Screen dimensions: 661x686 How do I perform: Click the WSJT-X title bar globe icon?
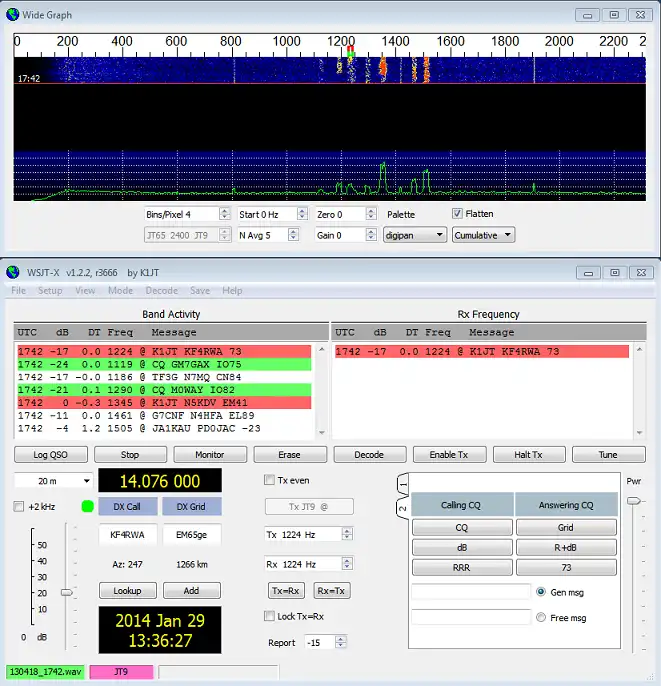pos(11,271)
